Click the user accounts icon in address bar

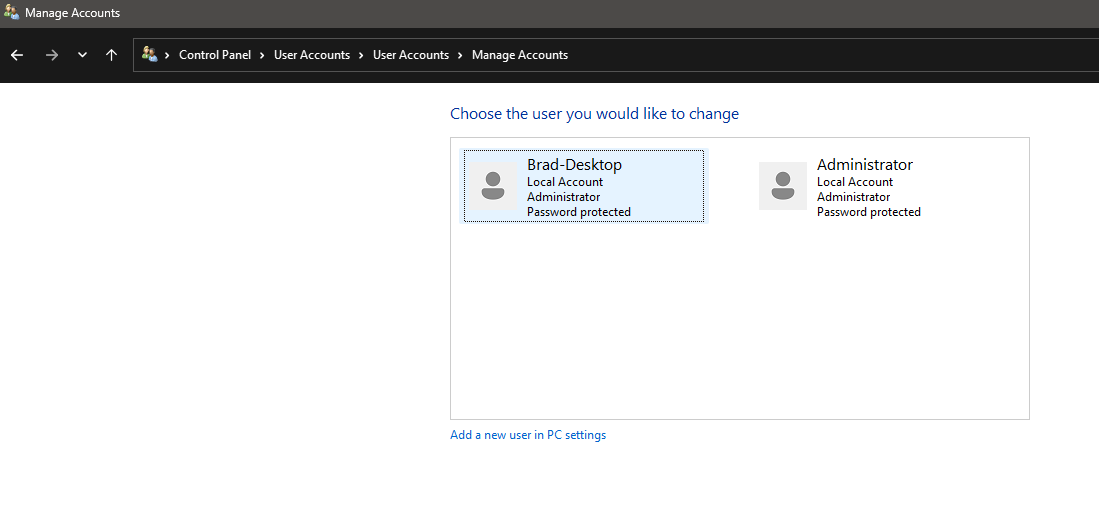point(149,54)
